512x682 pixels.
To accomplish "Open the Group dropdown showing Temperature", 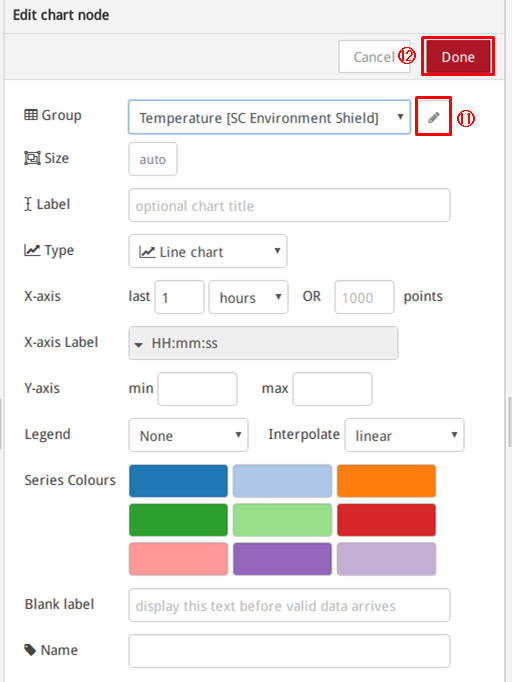I will [269, 117].
